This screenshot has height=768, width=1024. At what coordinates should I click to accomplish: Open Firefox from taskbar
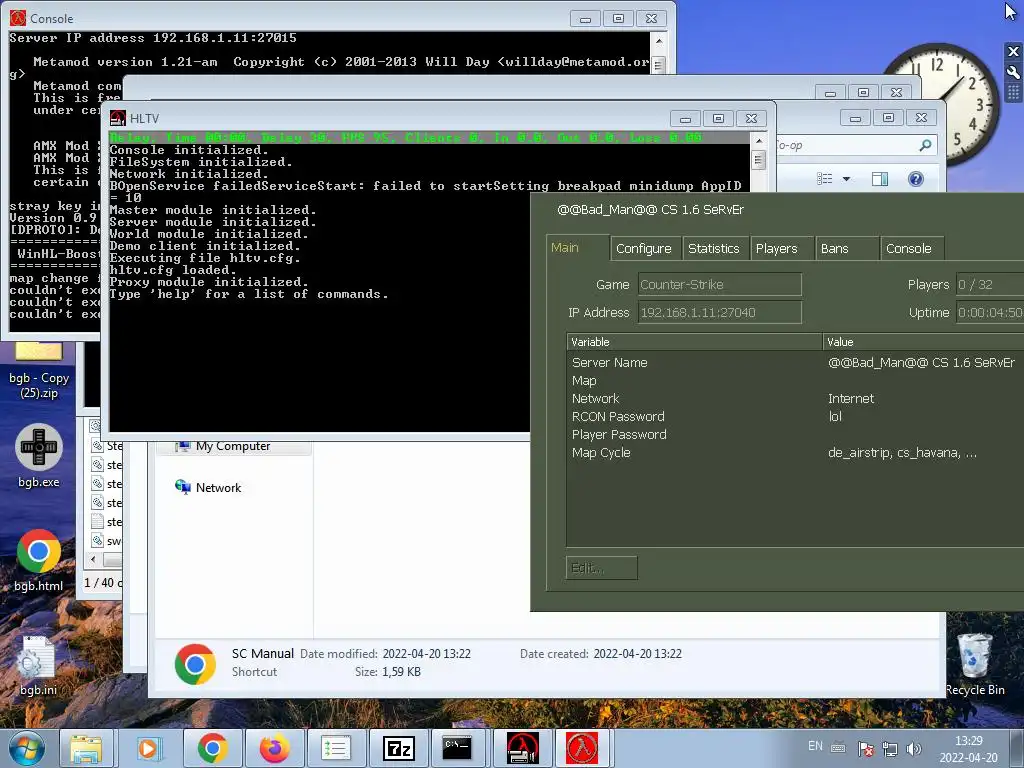tap(274, 748)
